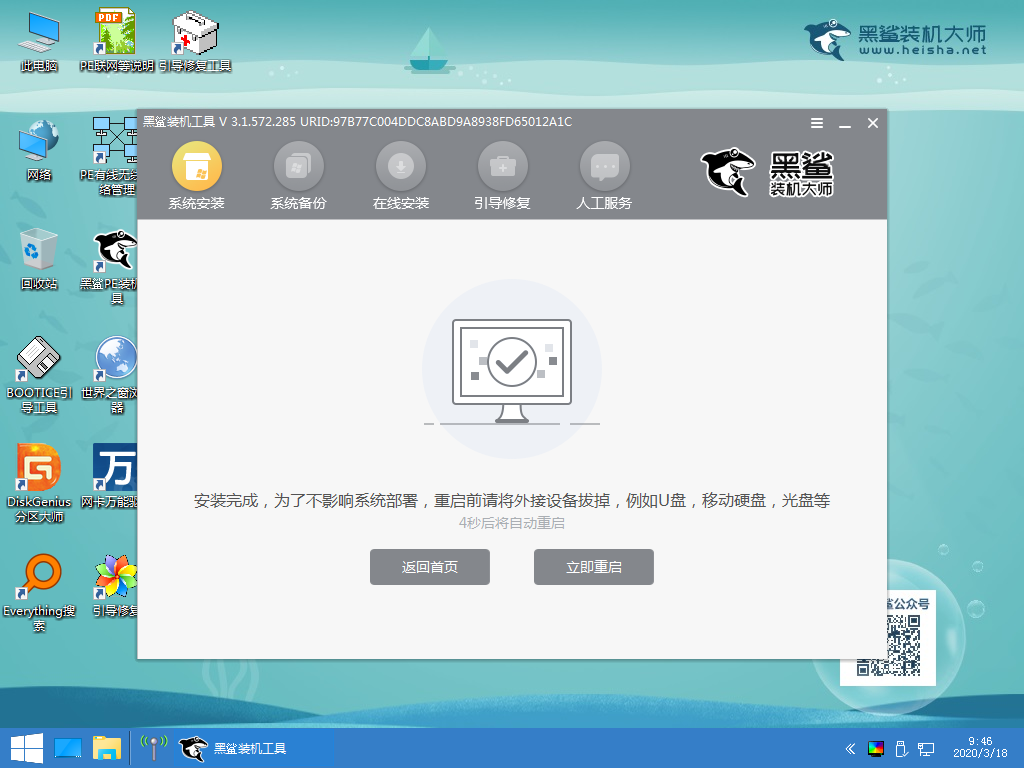Close the 黑鲨装机工具 window
The height and width of the screenshot is (768, 1024).
click(x=872, y=123)
